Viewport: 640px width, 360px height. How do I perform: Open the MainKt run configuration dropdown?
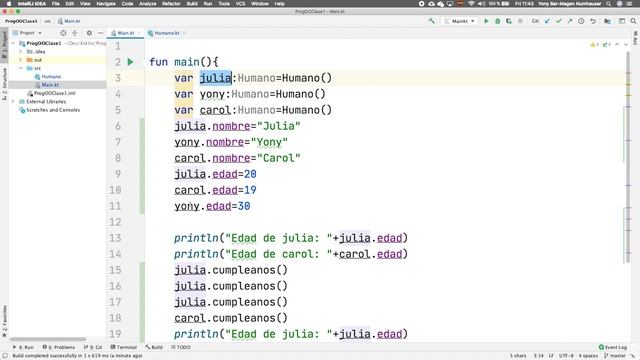click(460, 21)
